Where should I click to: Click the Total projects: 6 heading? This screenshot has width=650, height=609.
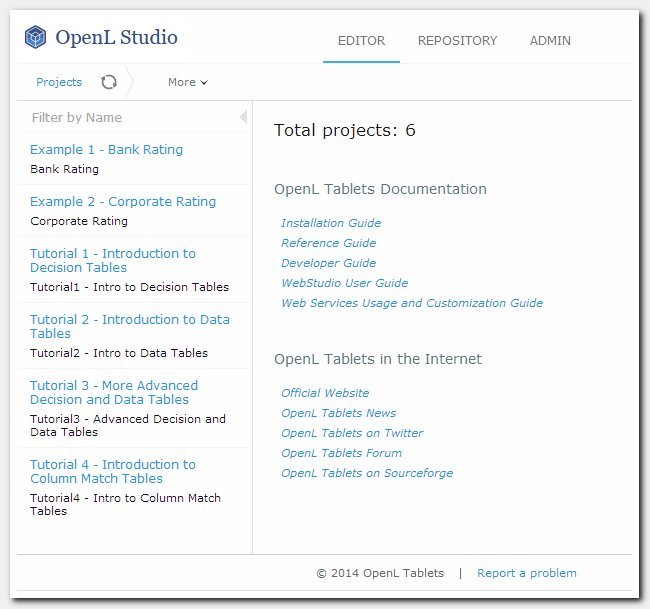pos(345,130)
